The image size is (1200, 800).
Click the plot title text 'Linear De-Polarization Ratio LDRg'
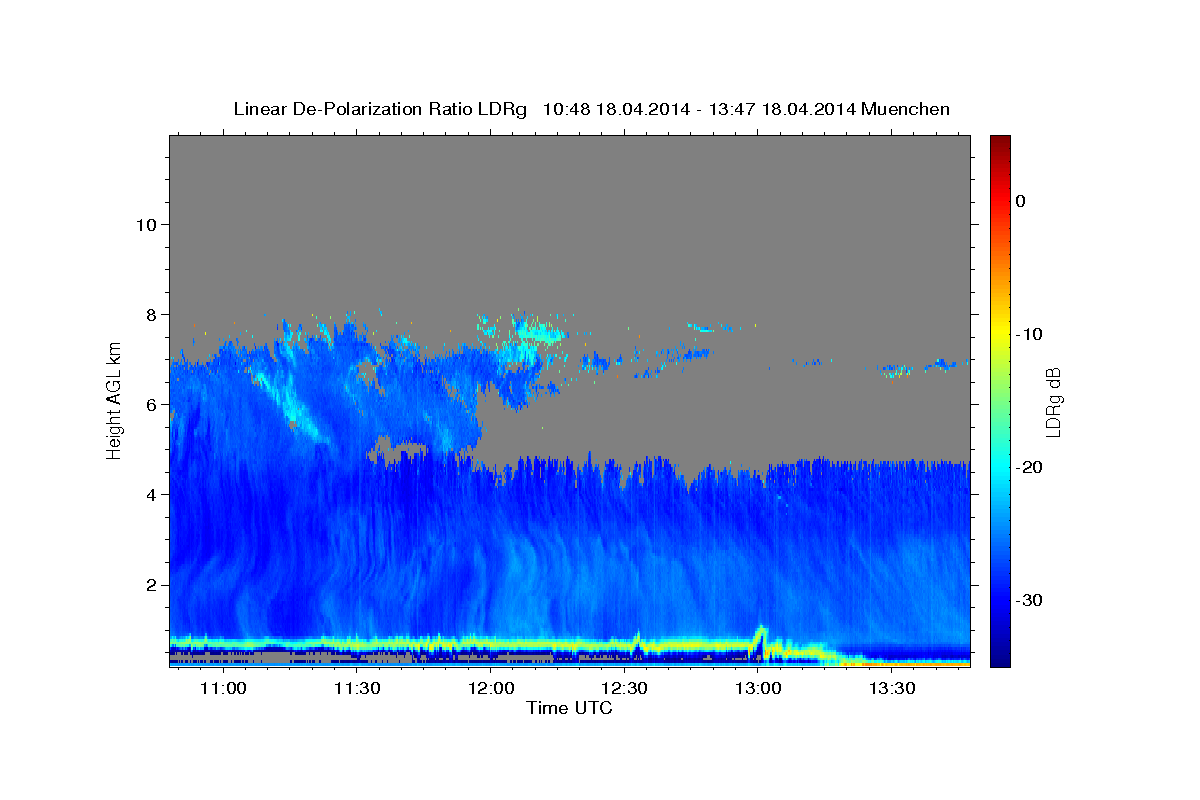[380, 109]
